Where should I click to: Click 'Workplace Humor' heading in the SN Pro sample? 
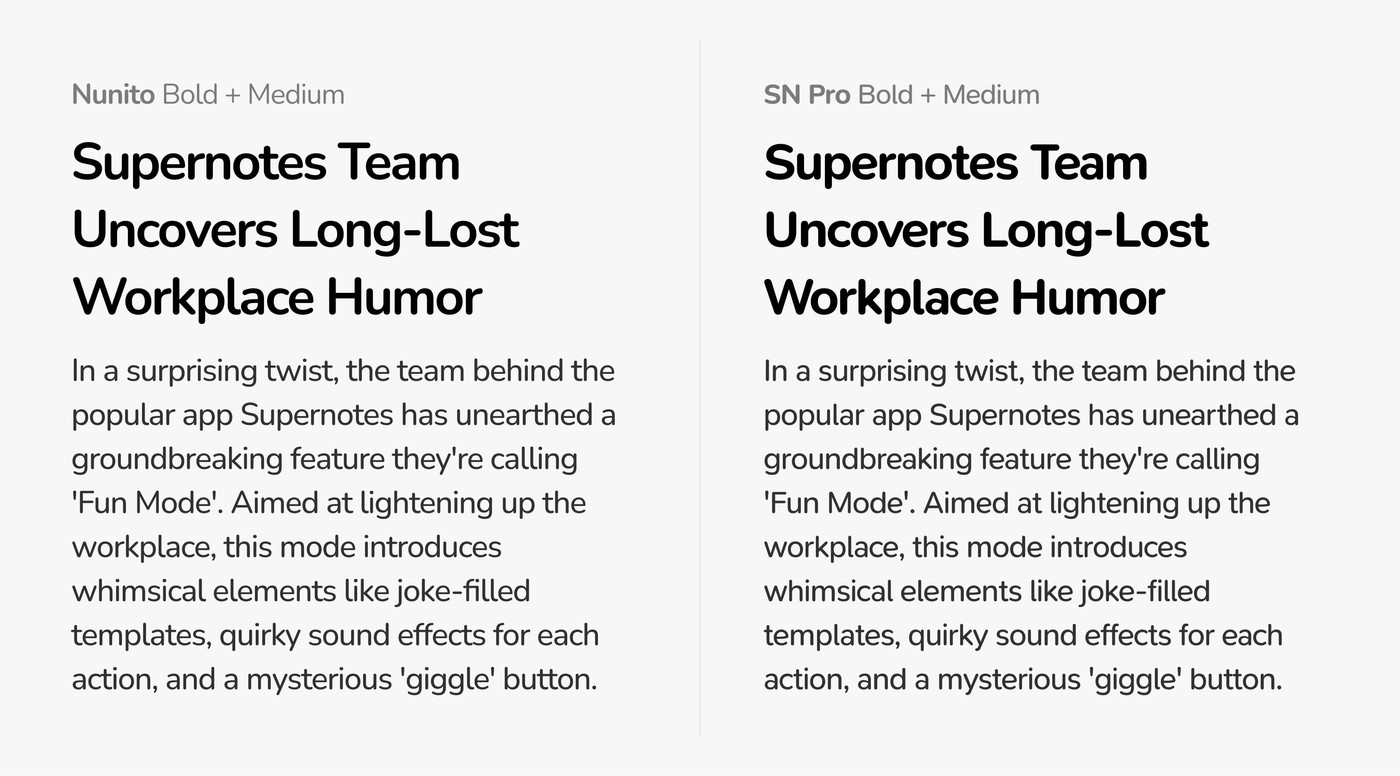pyautogui.click(x=964, y=298)
